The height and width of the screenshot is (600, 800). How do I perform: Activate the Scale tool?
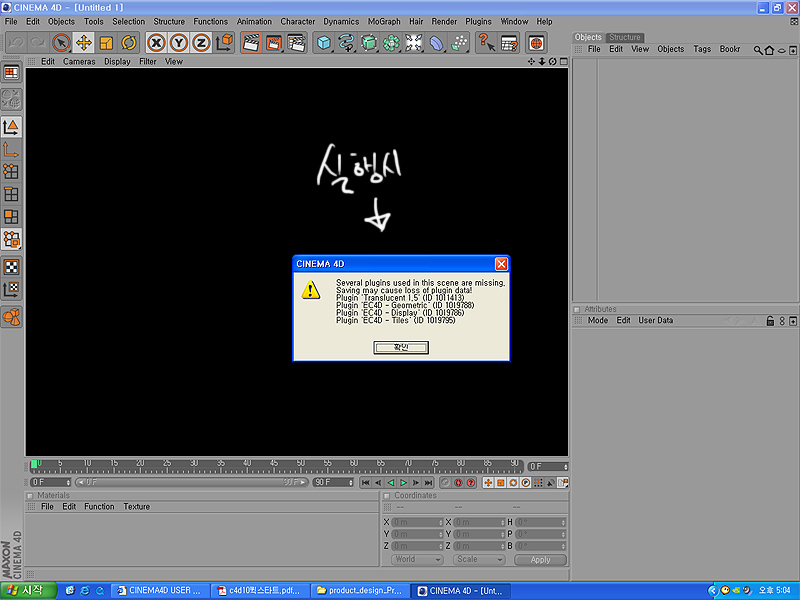[106, 43]
